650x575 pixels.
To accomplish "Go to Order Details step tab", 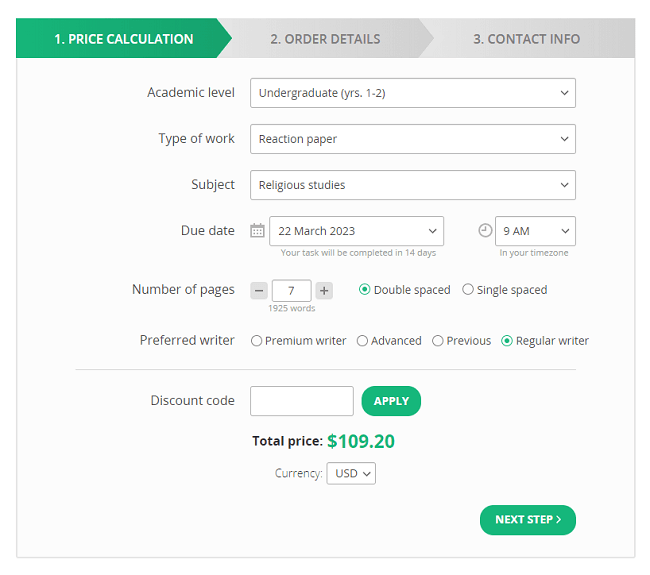I will tap(325, 39).
